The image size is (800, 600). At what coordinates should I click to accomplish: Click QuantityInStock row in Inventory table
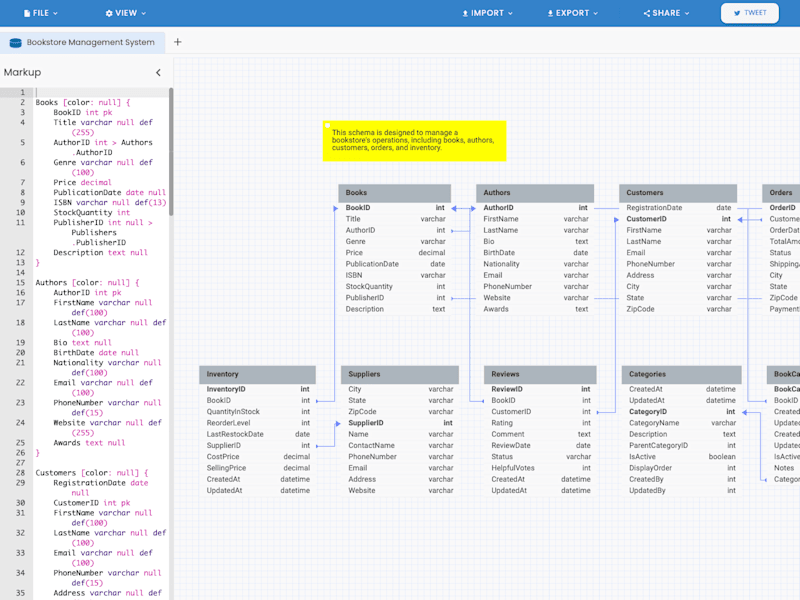[x=257, y=412]
